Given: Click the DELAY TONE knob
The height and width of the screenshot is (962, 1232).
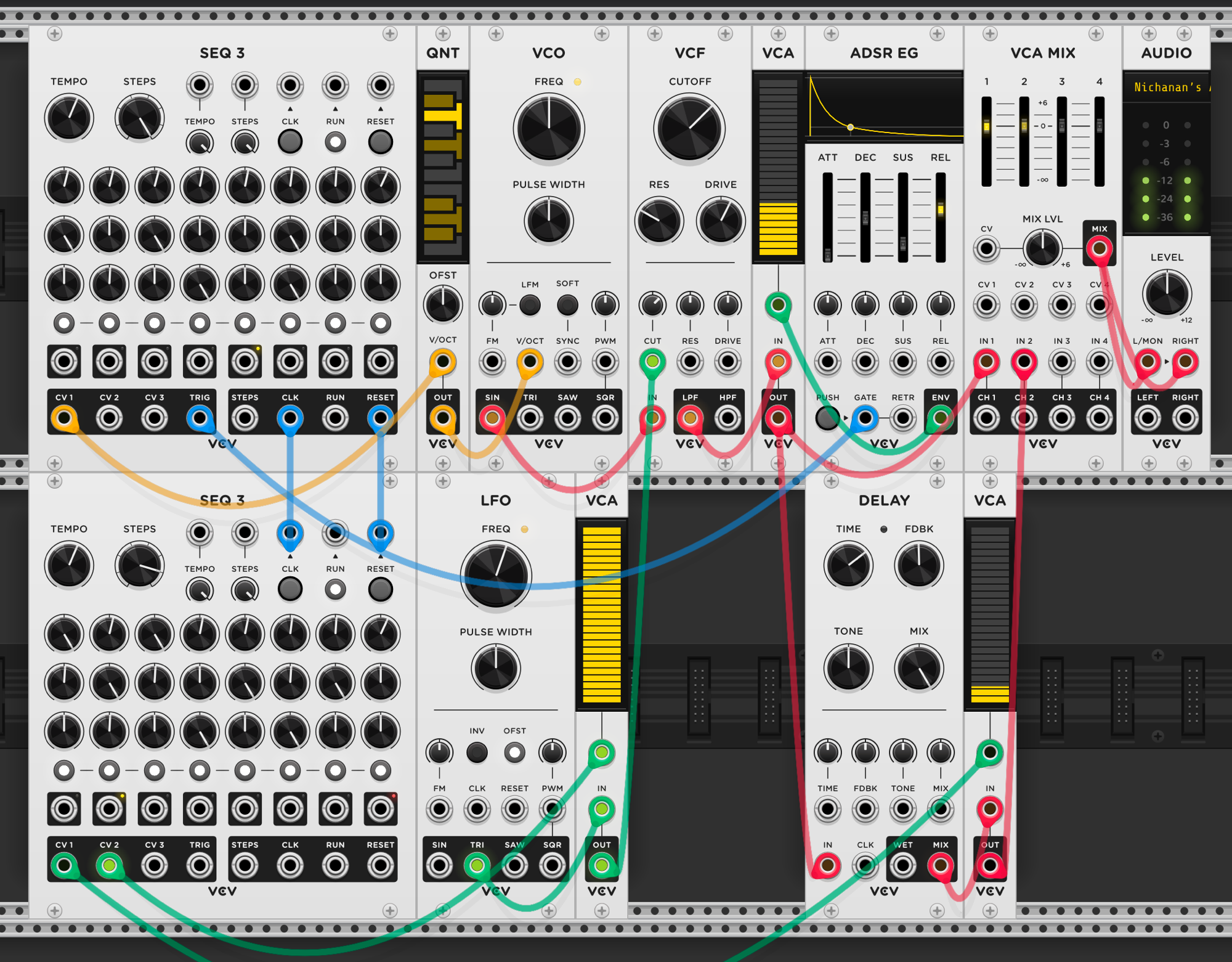Looking at the screenshot, I should pos(848,668).
